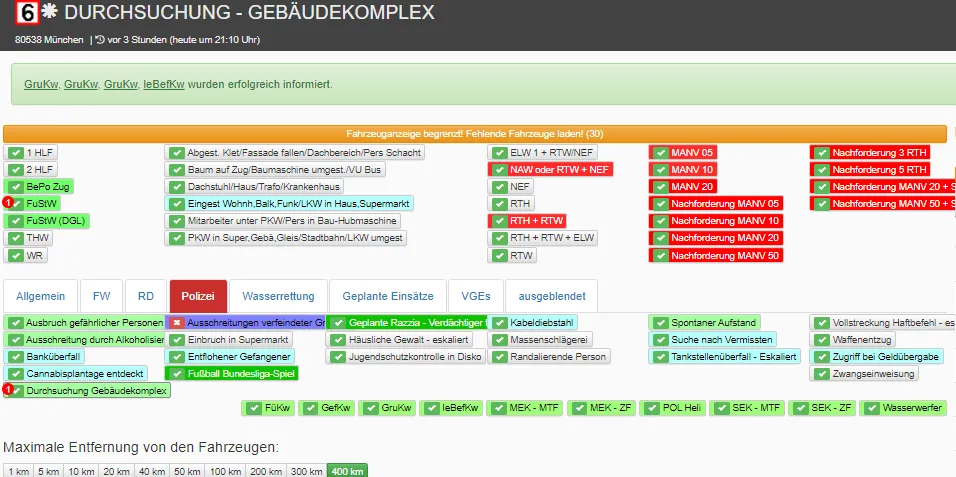Set maximum distance to 400 km
The width and height of the screenshot is (956, 477).
[x=345, y=471]
